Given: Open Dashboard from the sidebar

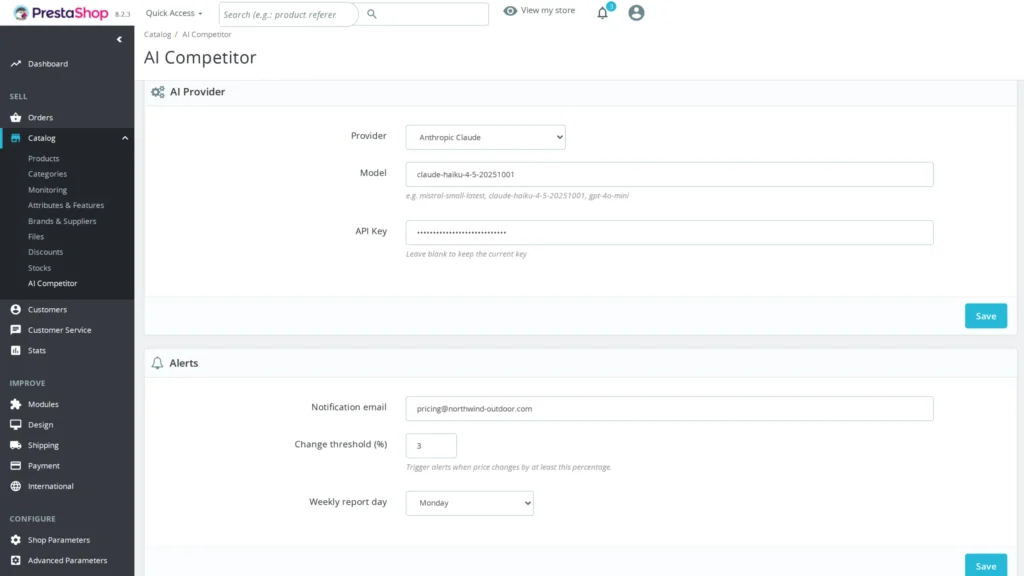Looking at the screenshot, I should coord(48,64).
